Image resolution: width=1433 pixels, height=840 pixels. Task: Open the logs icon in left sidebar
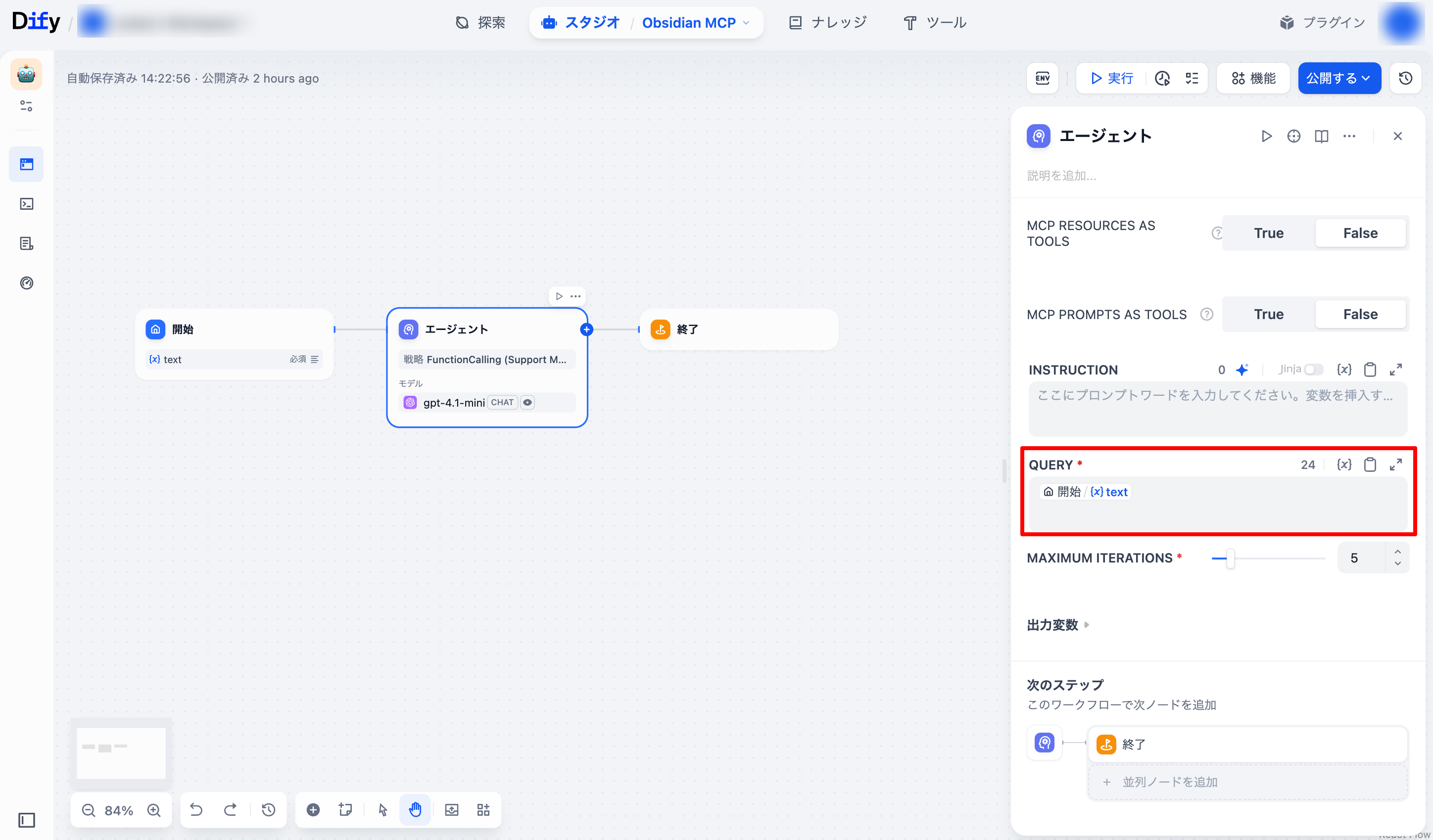pos(26,243)
